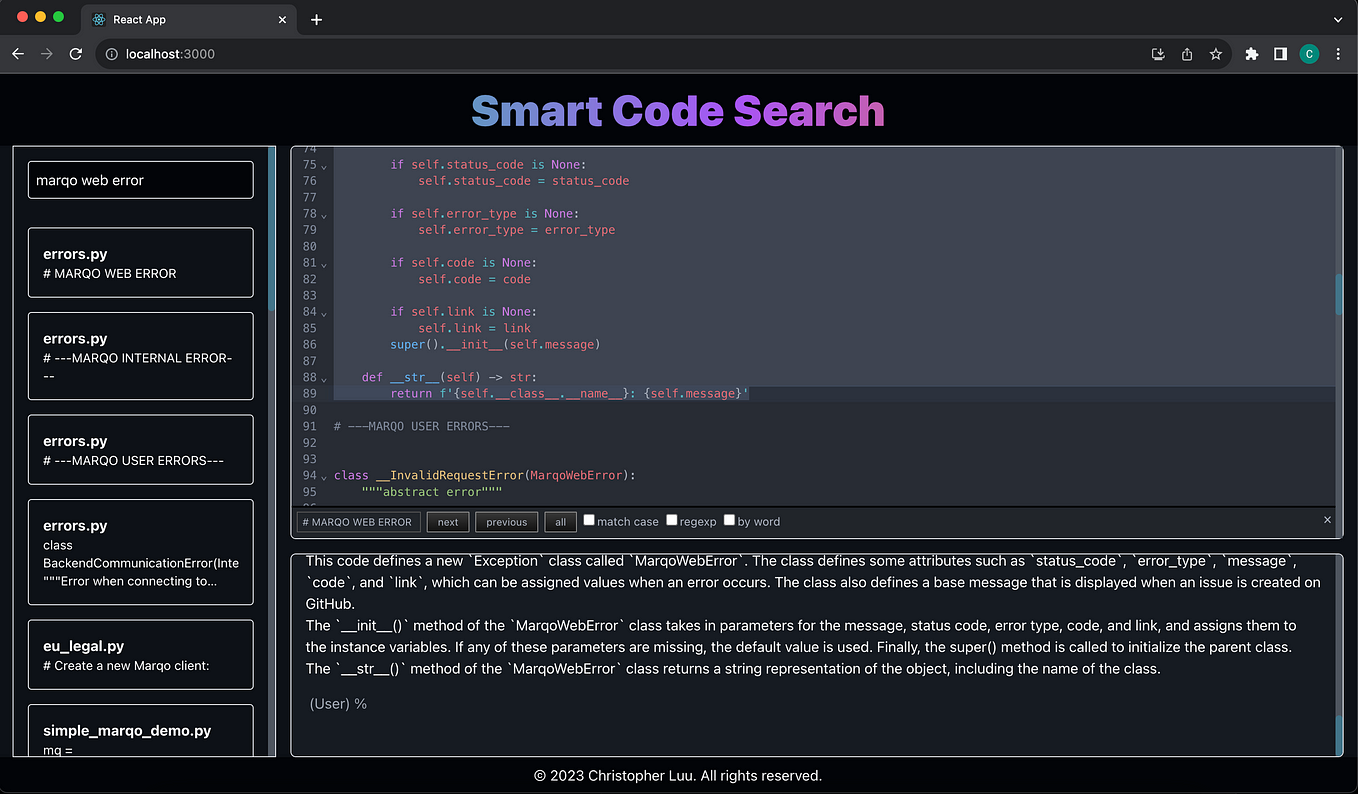1358x794 pixels.
Task: Reload the localhost page
Action: coord(75,54)
